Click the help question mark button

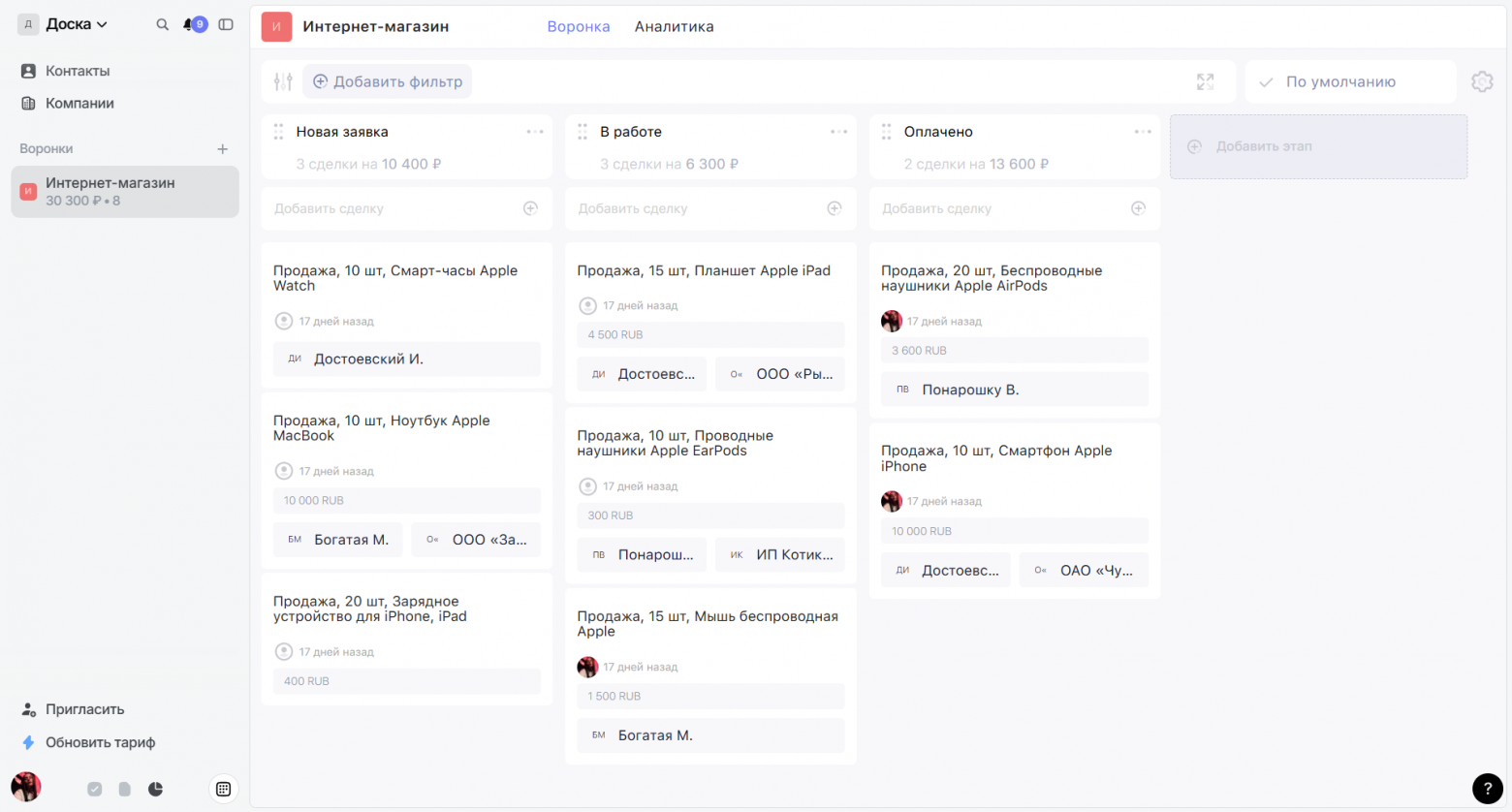tap(1487, 789)
